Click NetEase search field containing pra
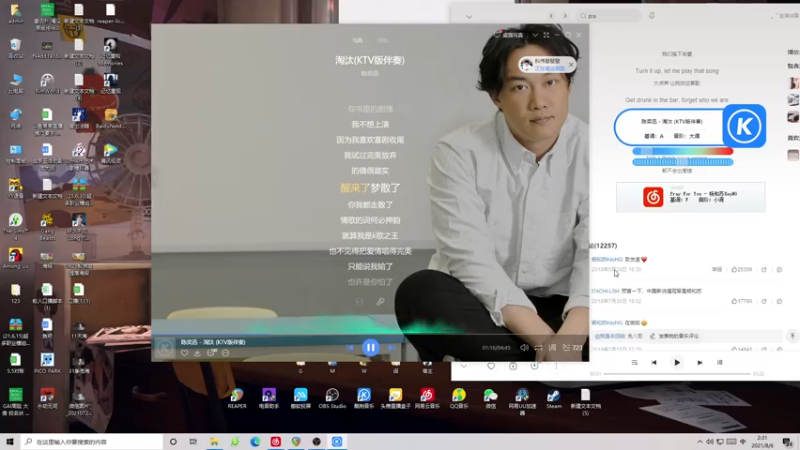The height and width of the screenshot is (450, 800). [x=609, y=16]
